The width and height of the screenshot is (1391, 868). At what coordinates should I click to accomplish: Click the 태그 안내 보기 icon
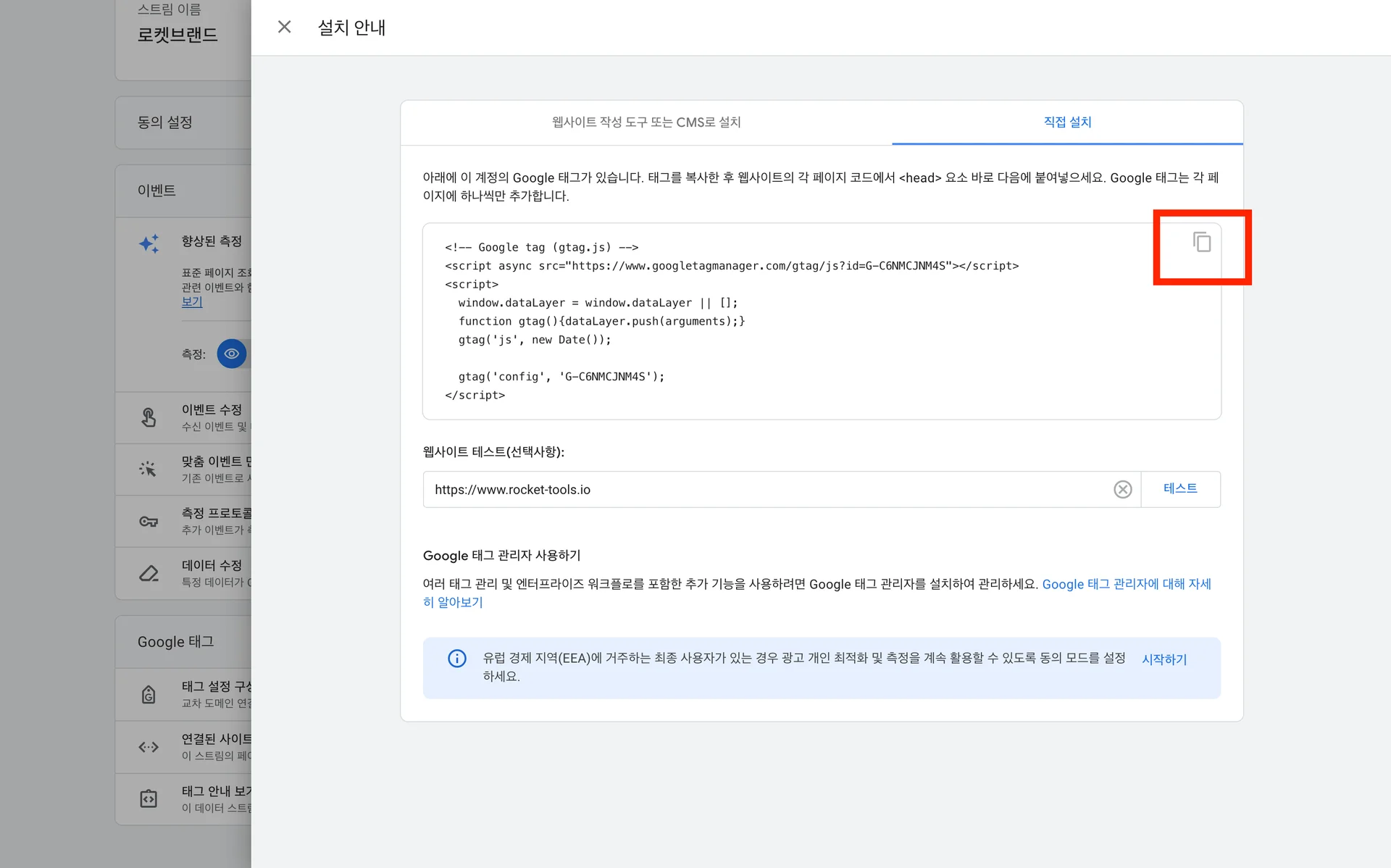(x=149, y=798)
